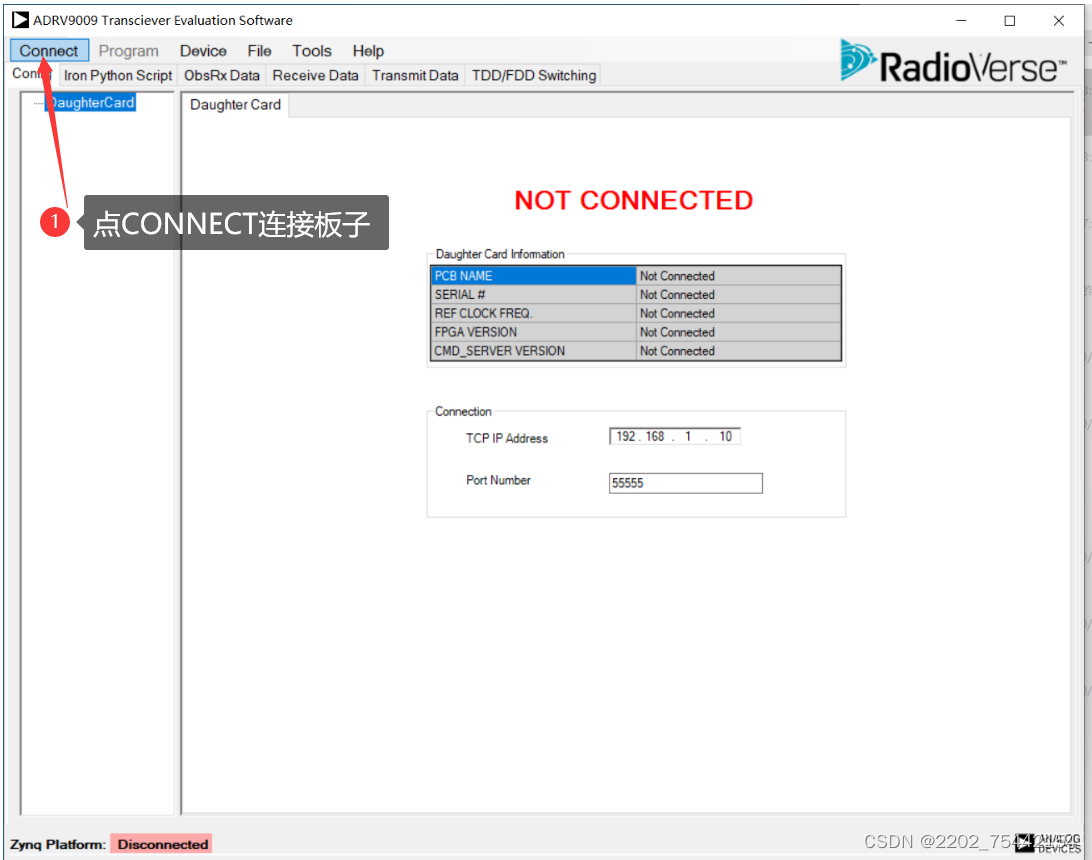Click Not Connected value beside SERIAL #
This screenshot has height=860, width=1092.
click(738, 295)
